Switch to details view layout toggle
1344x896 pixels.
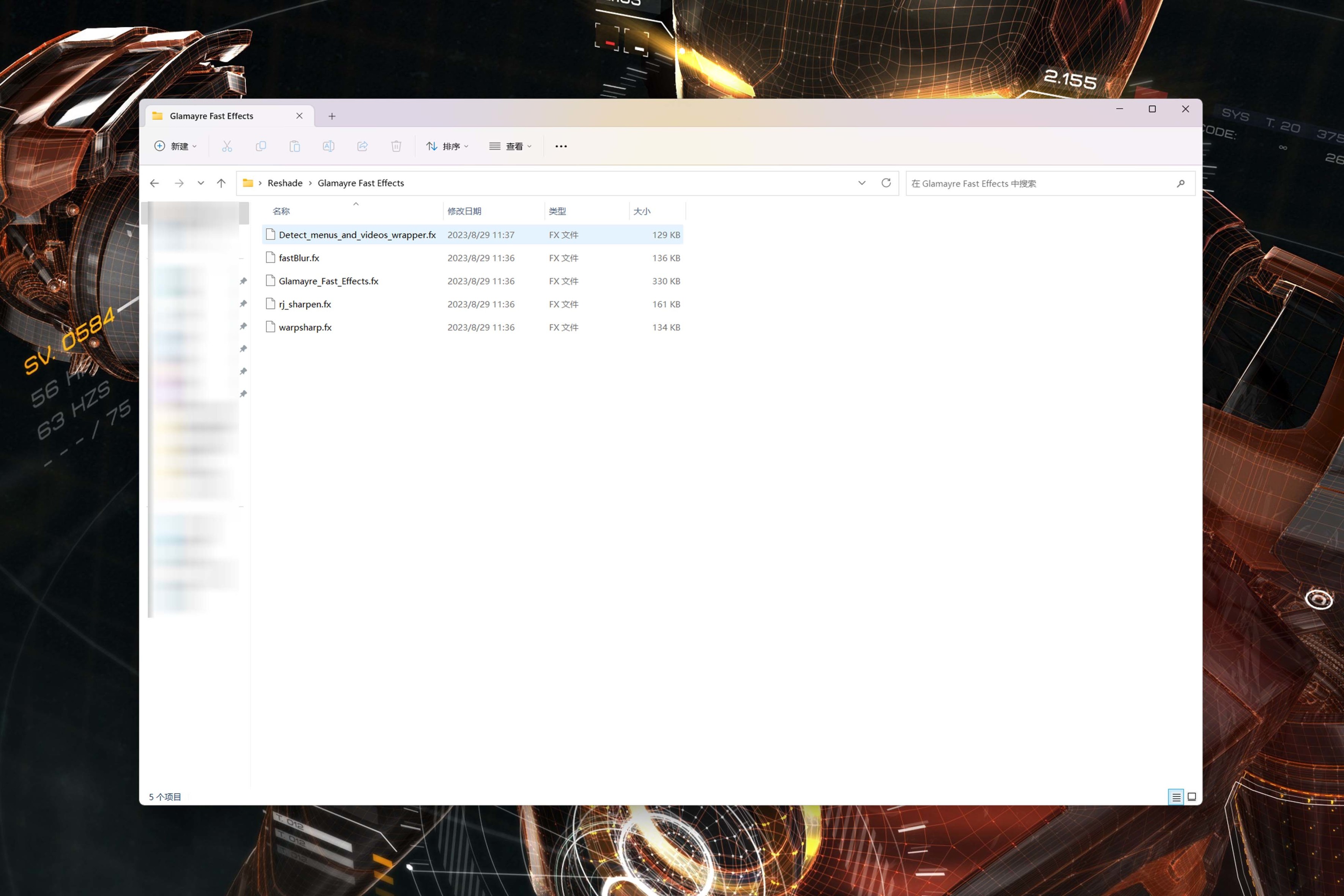[x=1176, y=797]
